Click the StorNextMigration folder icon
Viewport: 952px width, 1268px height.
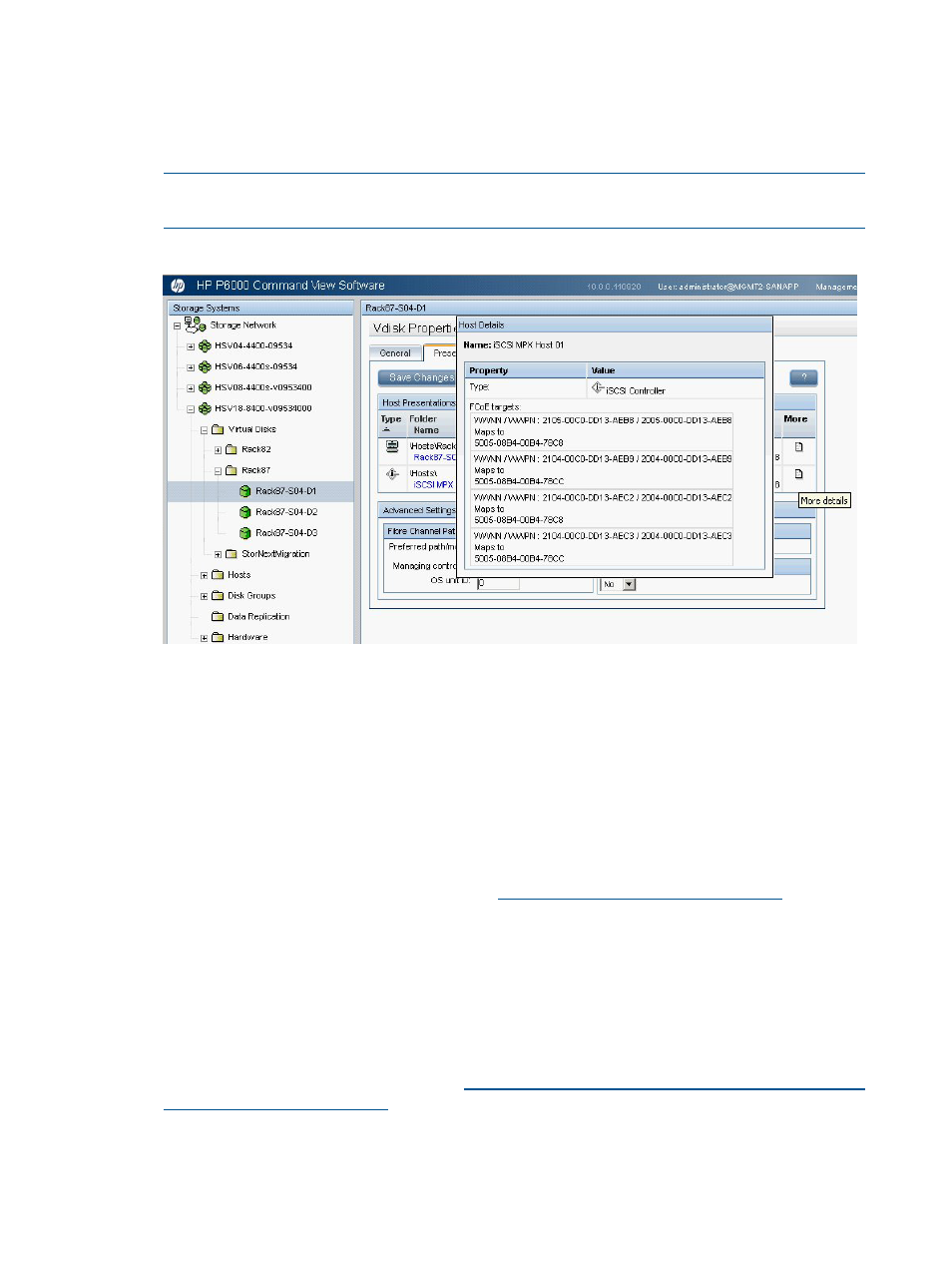pos(232,553)
